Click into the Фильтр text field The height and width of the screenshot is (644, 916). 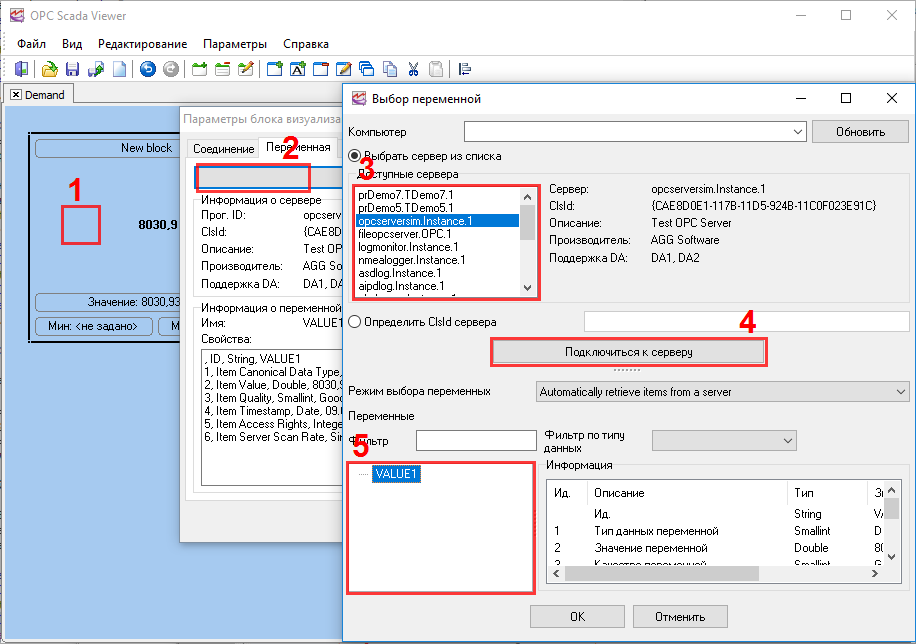476,441
